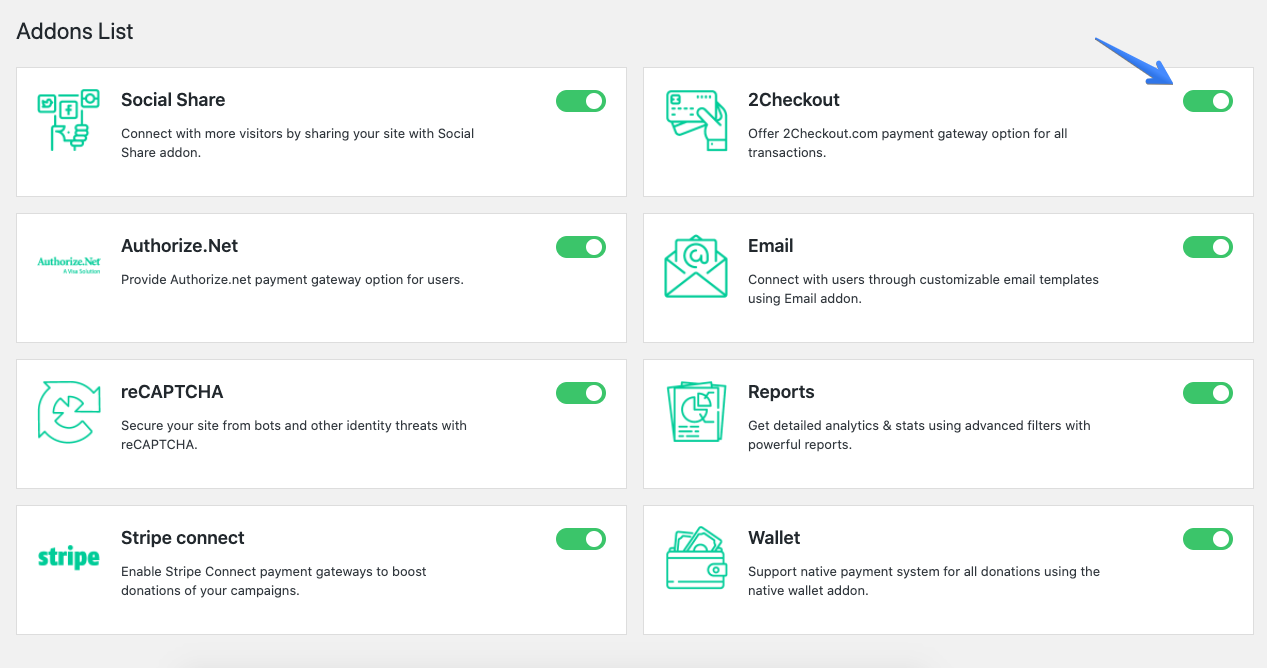Viewport: 1267px width, 668px height.
Task: Turn off the 2Checkout toggle switch
Action: [1208, 101]
